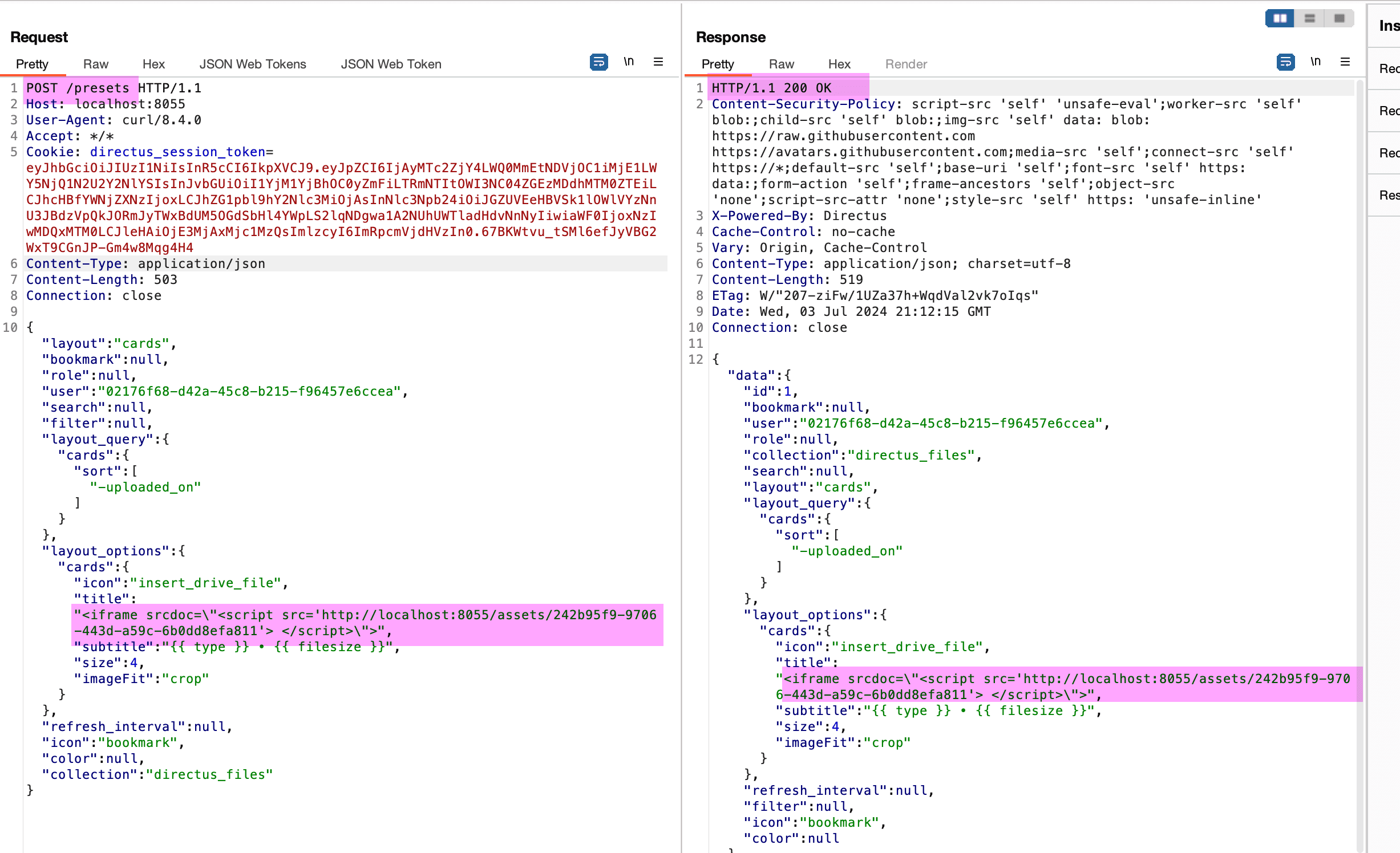1400x853 pixels.
Task: Click the HTTP/1.1 200 OK status line
Action: point(771,88)
